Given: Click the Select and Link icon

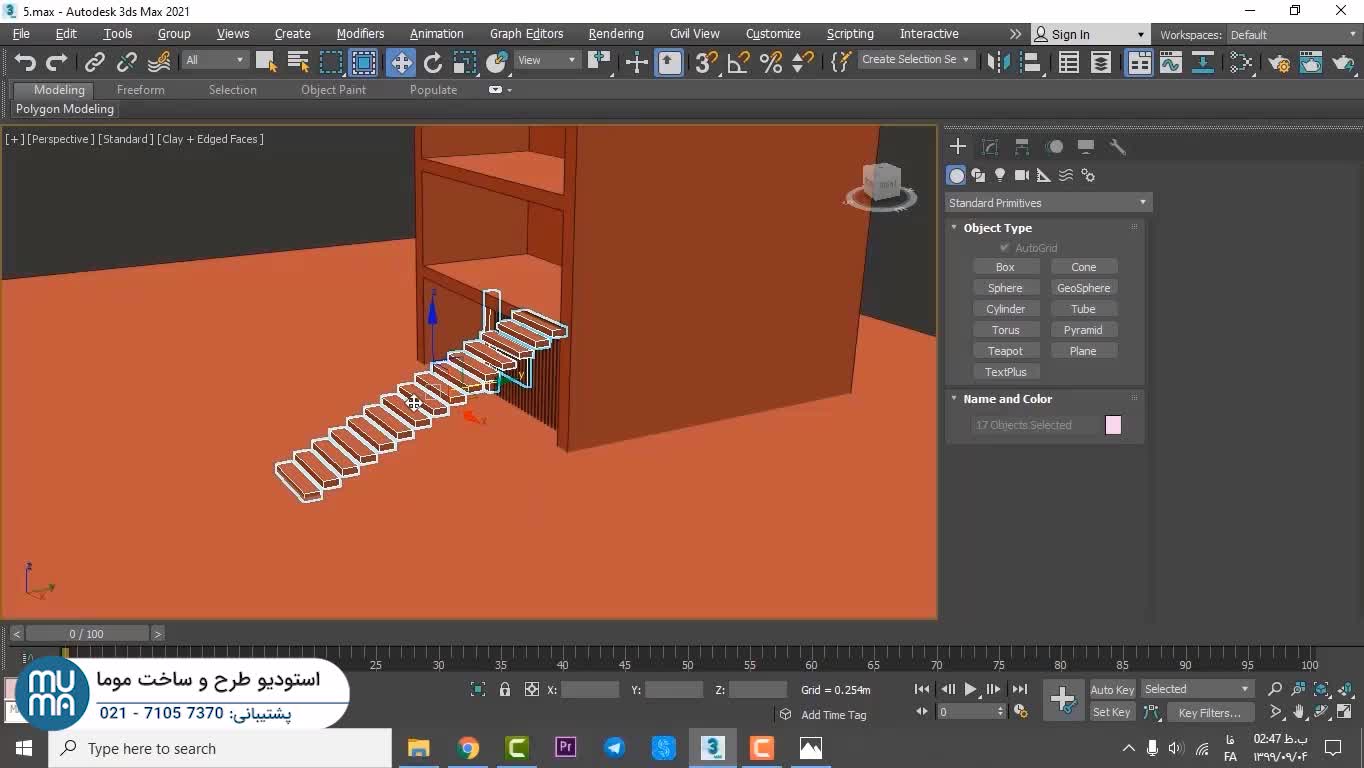Looking at the screenshot, I should (x=94, y=63).
